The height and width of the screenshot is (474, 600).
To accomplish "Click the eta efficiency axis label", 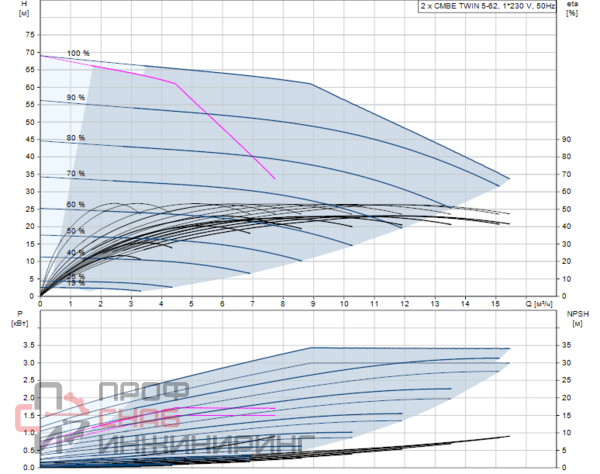I will tap(571, 6).
